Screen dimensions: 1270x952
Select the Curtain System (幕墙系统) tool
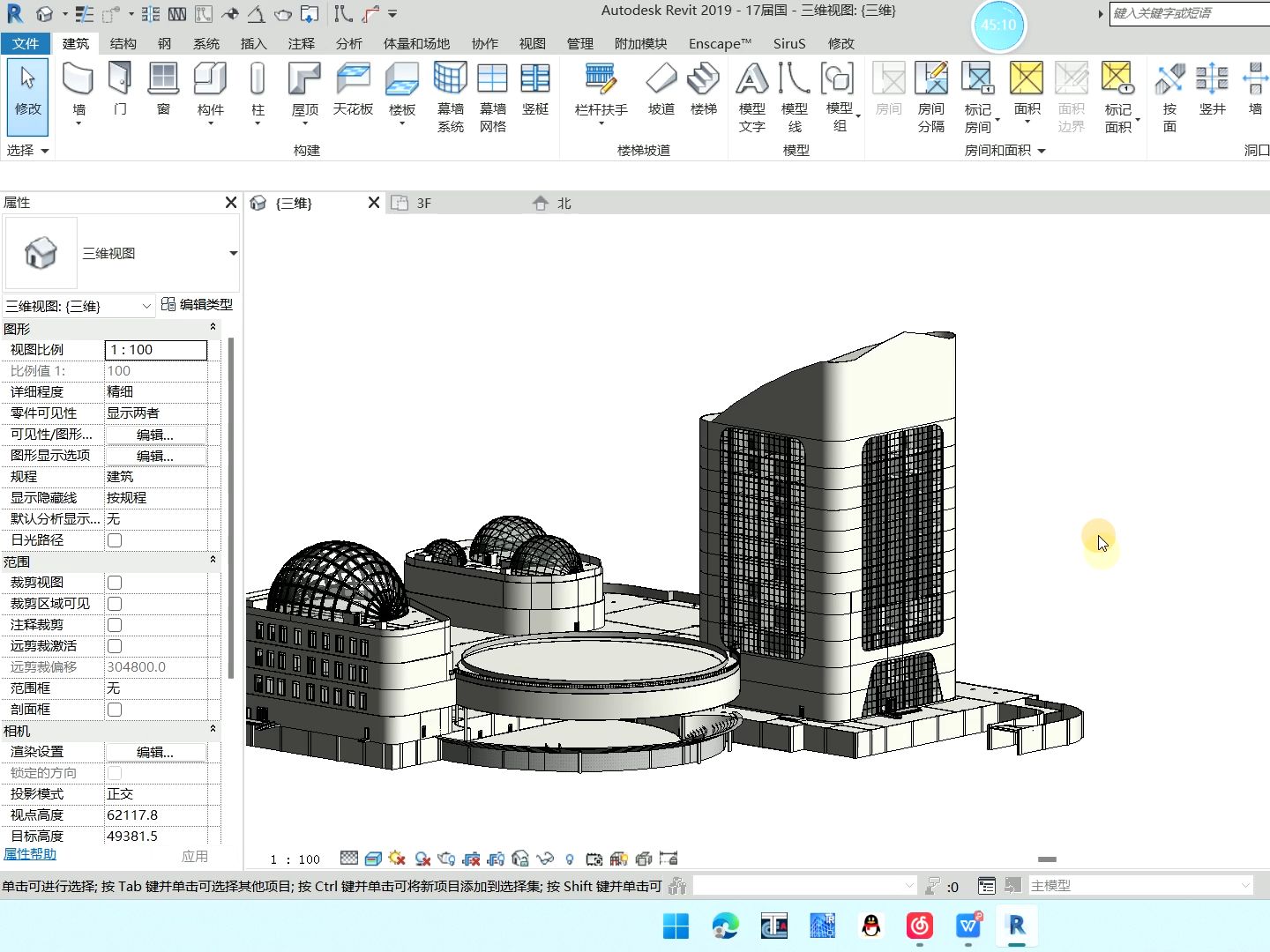tap(451, 97)
